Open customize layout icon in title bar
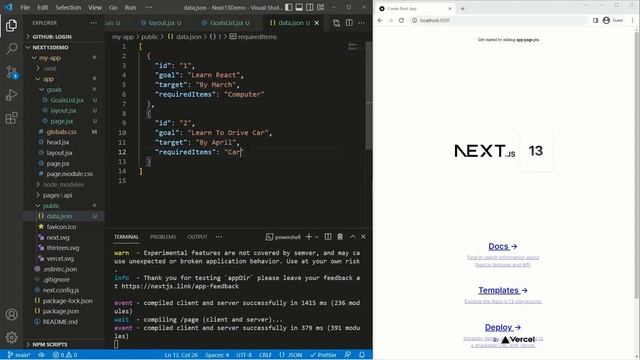The width and height of the screenshot is (640, 360). point(321,7)
